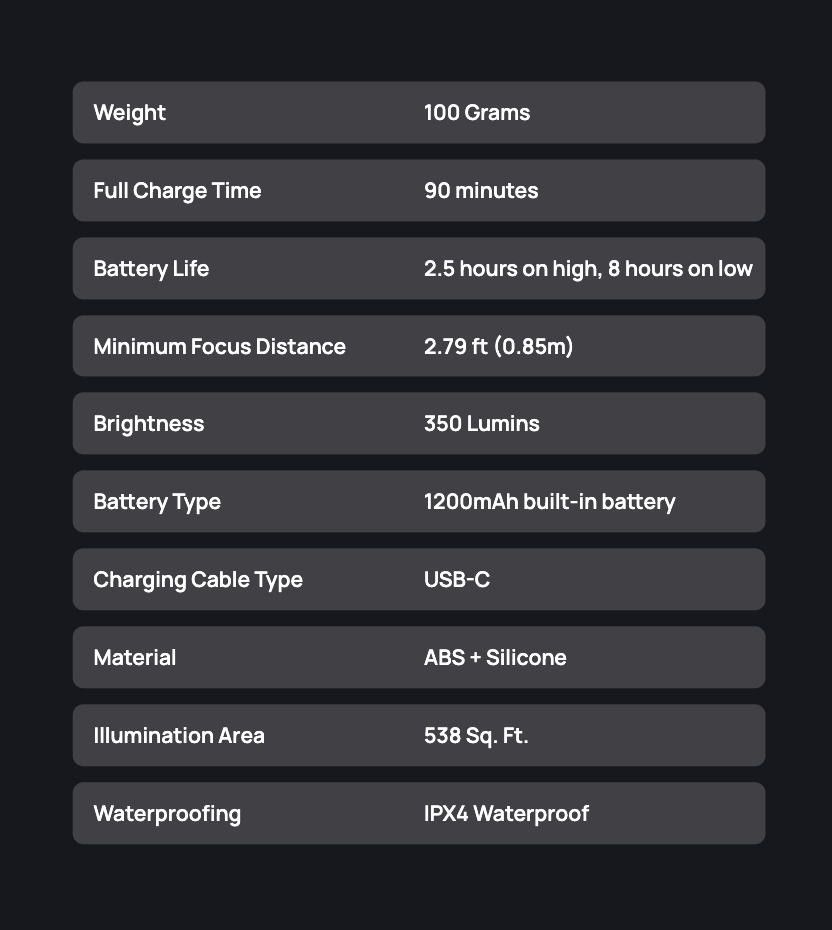
Task: Click the Brightness label
Action: 148,424
